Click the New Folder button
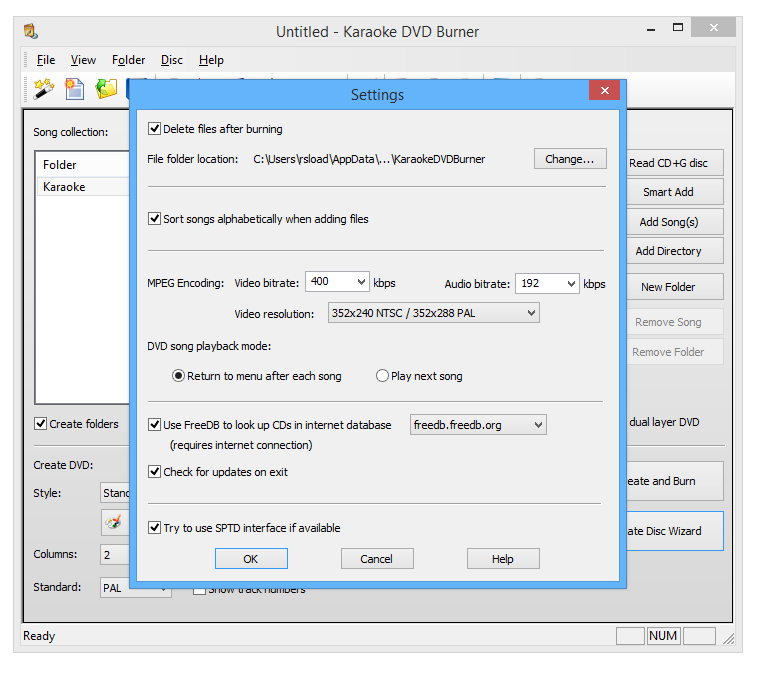777x681 pixels. coord(674,286)
